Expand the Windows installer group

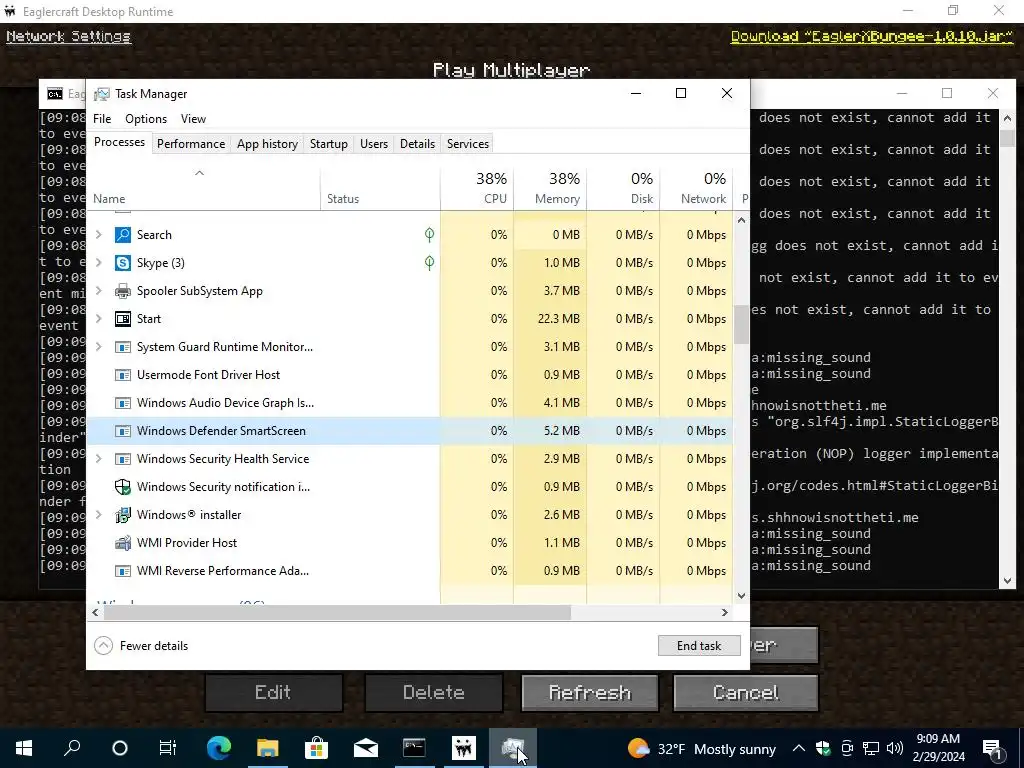click(x=99, y=515)
